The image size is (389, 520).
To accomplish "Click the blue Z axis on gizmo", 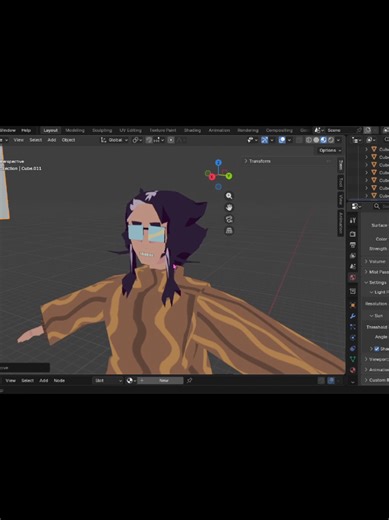I will (x=218, y=163).
